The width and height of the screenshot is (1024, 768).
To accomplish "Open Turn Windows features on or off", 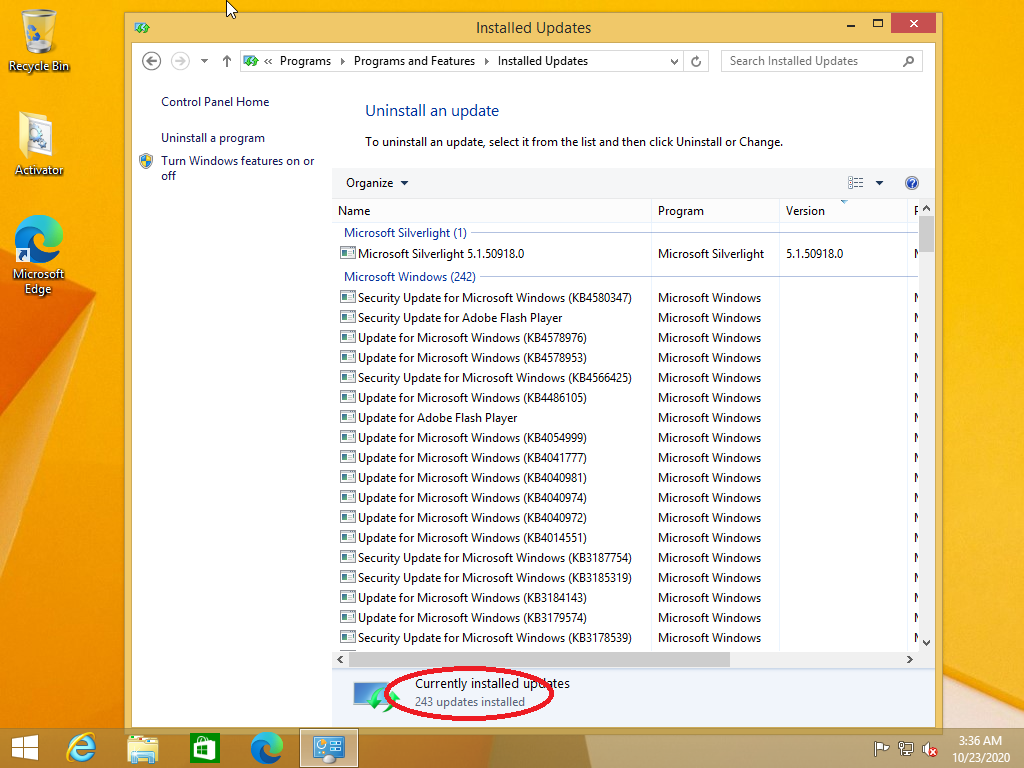I will [238, 168].
